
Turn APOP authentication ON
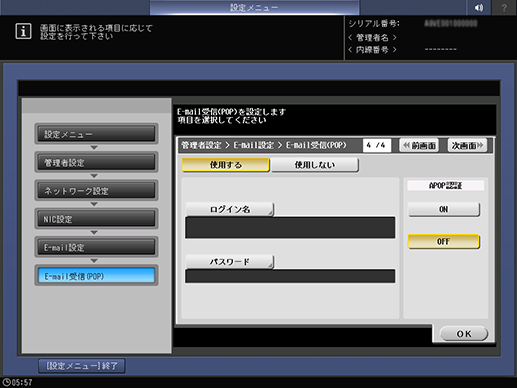tap(444, 209)
